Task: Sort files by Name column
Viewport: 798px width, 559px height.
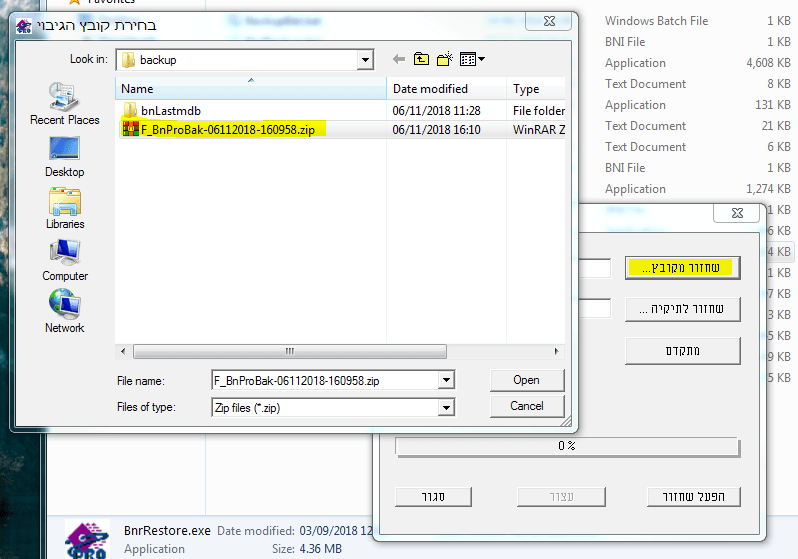Action: tap(137, 89)
